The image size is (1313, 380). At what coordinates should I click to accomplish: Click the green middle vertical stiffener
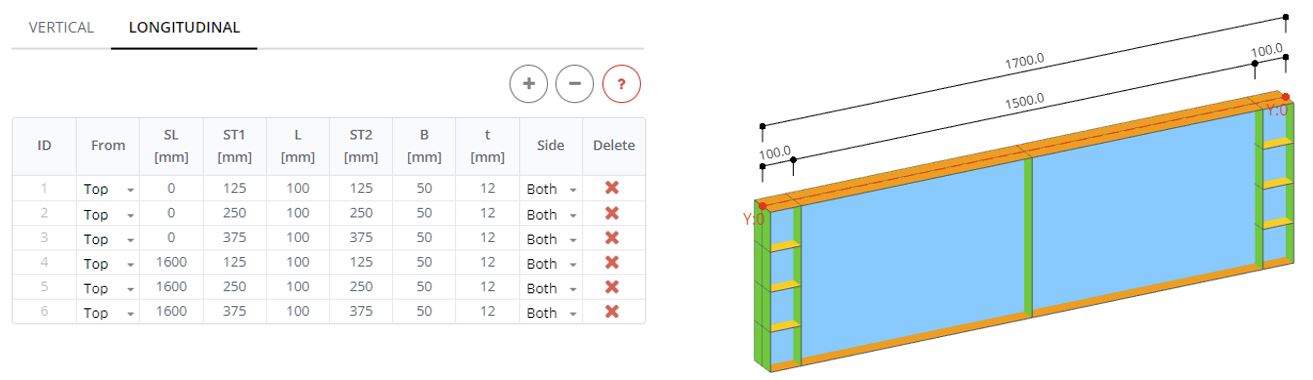point(1027,237)
